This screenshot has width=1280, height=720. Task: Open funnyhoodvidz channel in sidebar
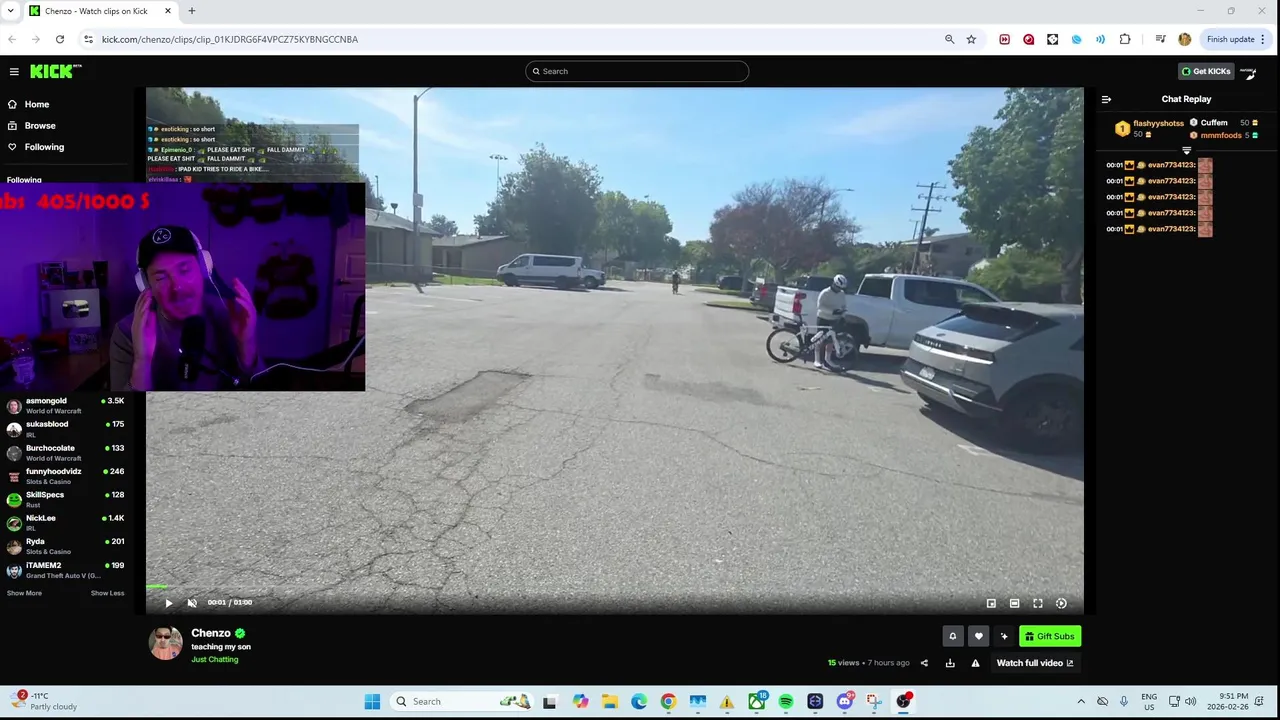[x=66, y=476]
